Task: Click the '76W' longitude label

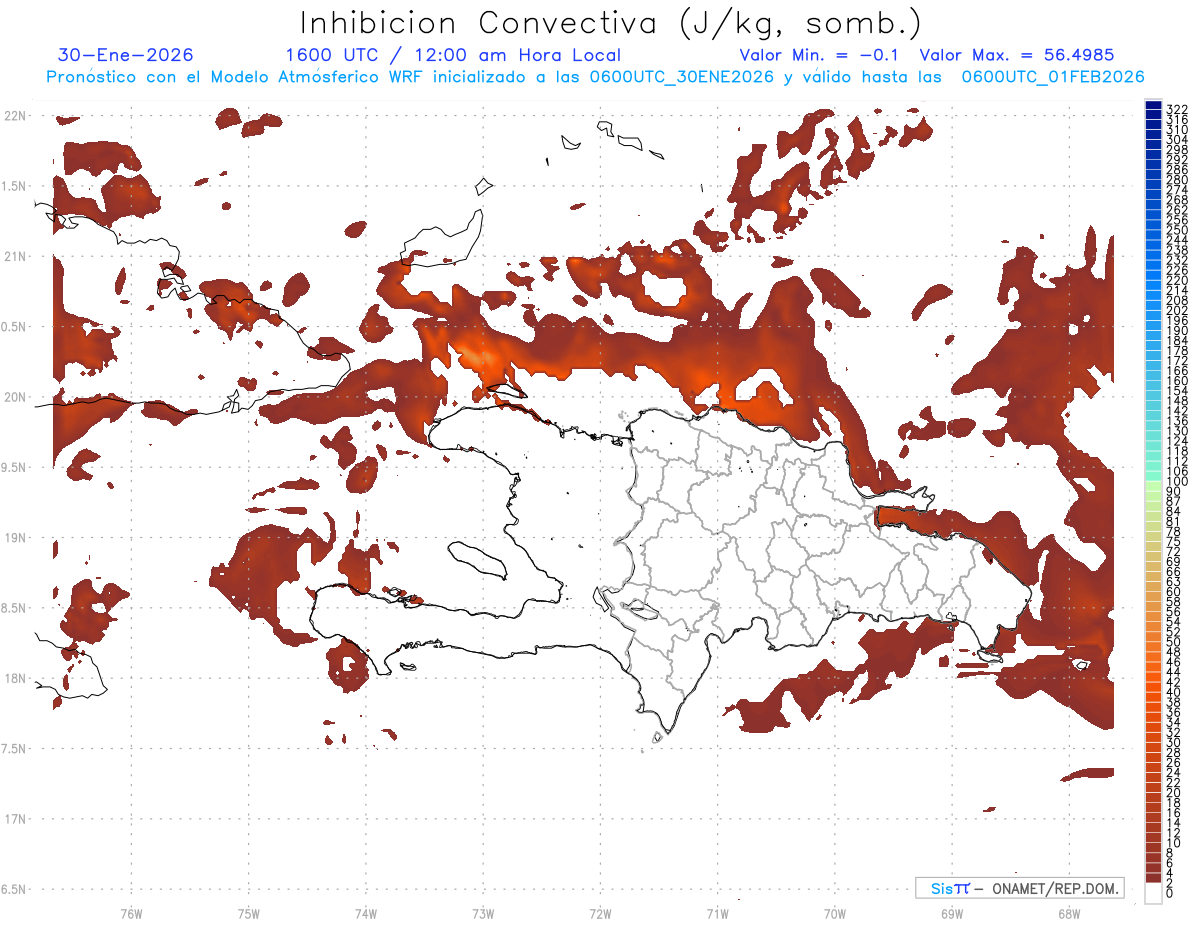Action: coord(131,913)
